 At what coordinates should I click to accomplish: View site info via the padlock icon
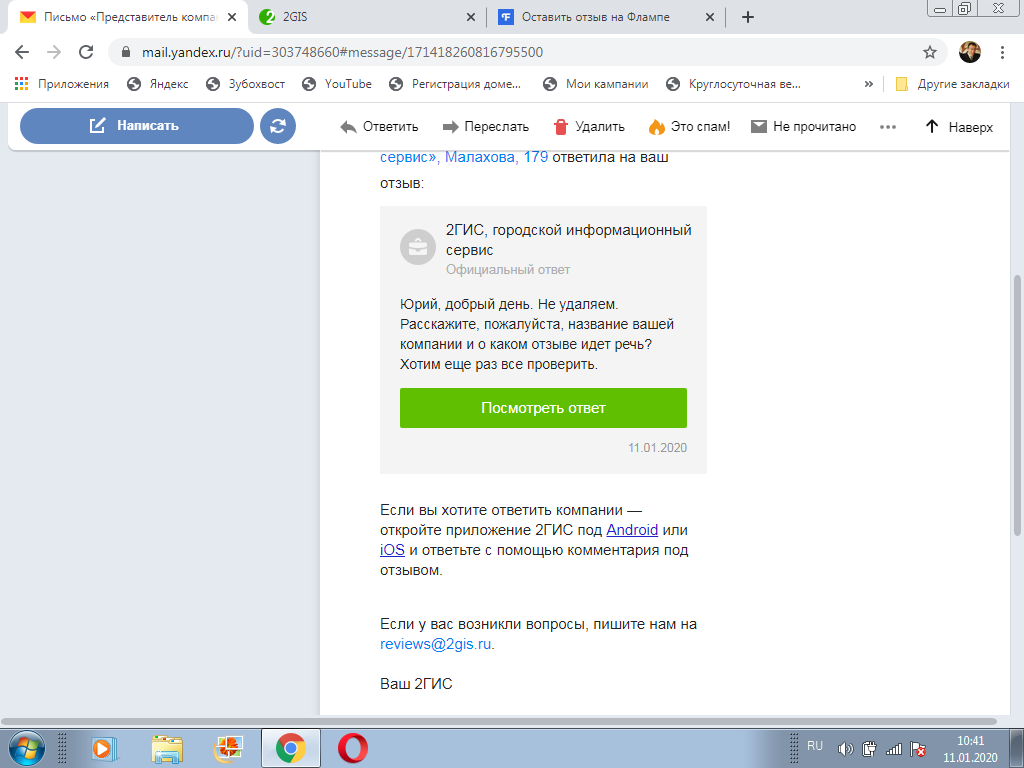[x=127, y=52]
